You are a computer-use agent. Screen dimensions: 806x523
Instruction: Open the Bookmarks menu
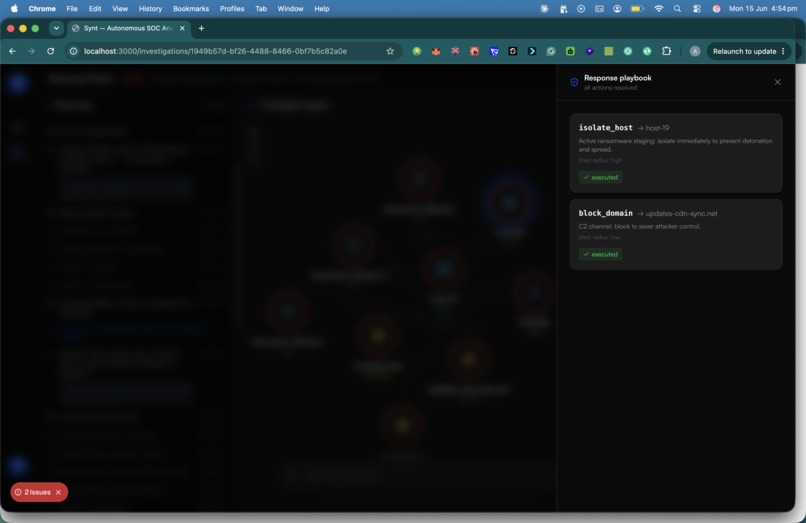coord(191,9)
